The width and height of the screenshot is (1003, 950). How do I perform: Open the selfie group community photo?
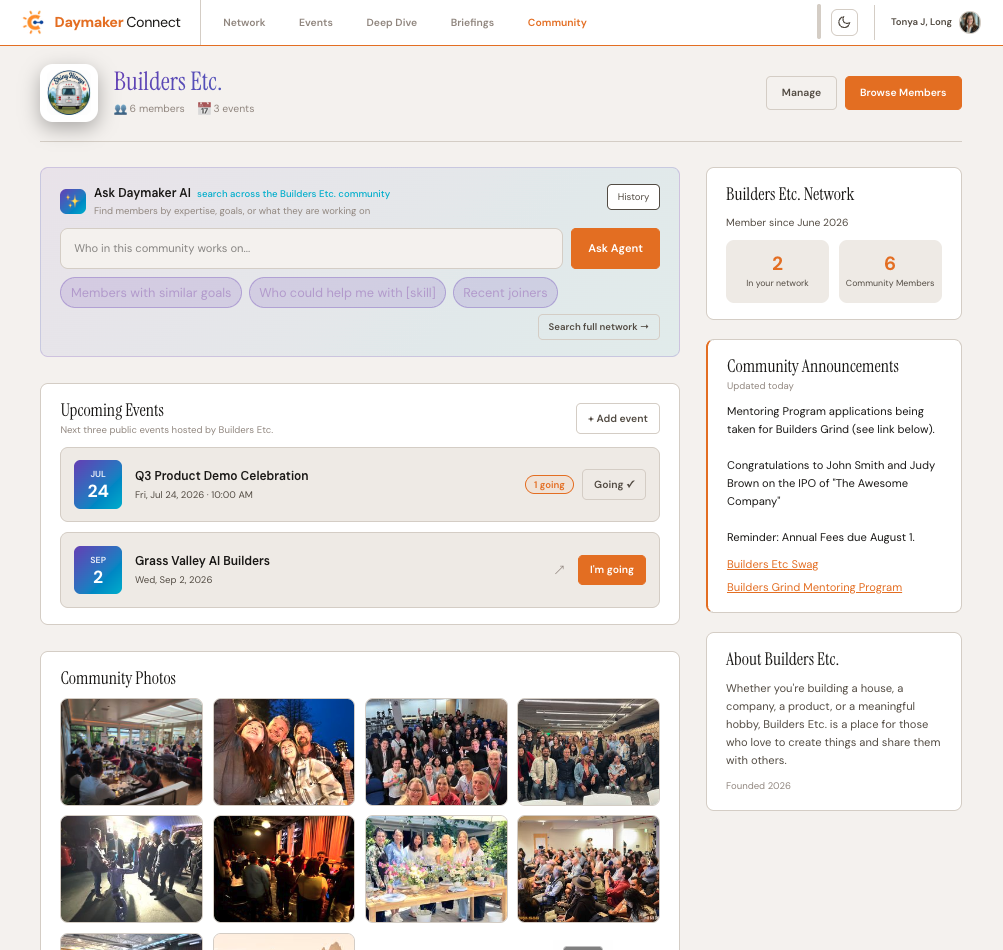(x=284, y=752)
